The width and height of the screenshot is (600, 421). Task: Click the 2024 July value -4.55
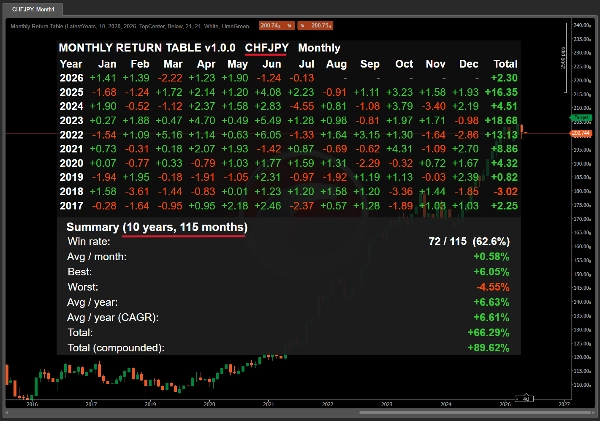tap(302, 106)
